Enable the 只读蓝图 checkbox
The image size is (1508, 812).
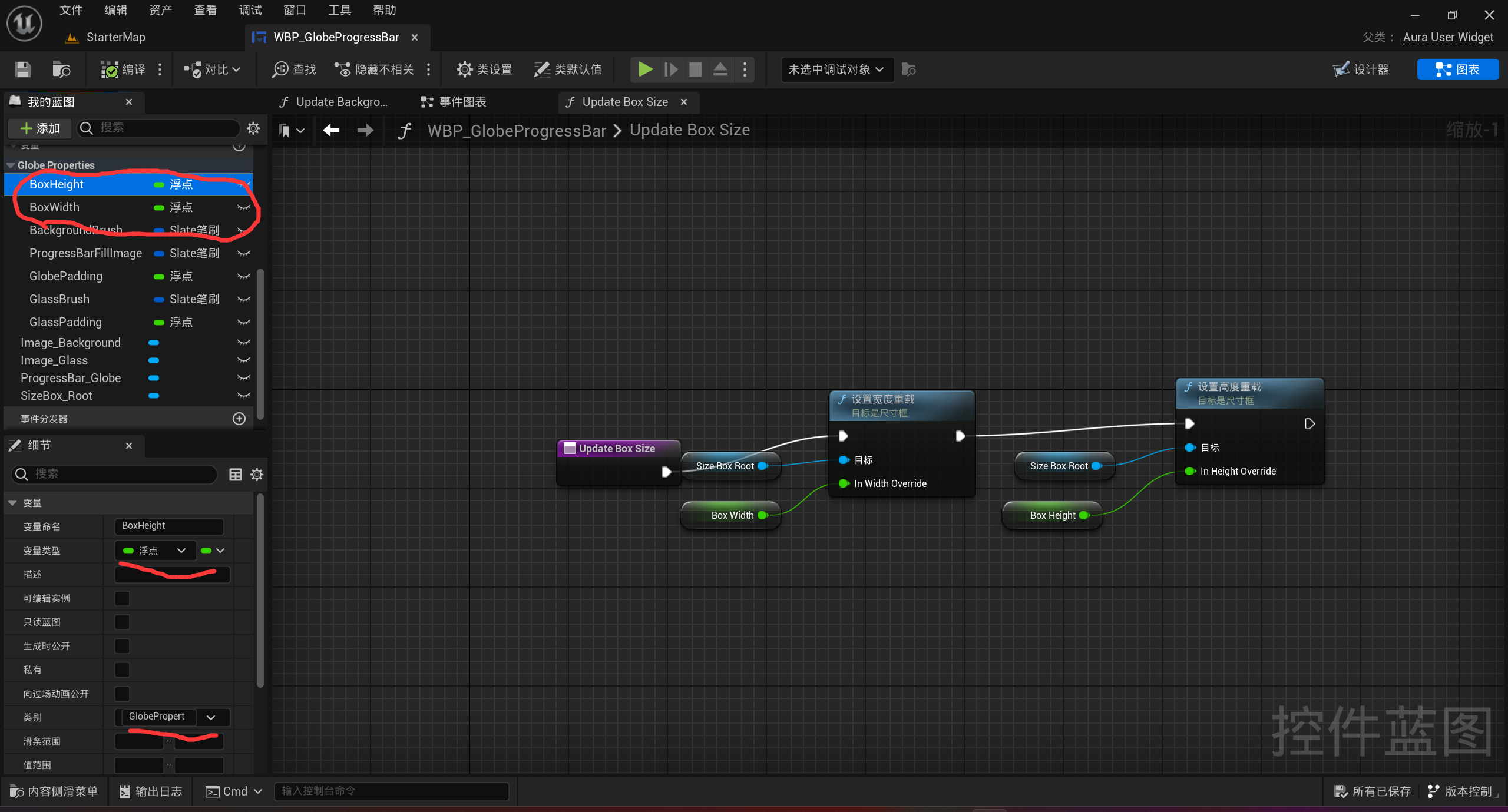(122, 622)
